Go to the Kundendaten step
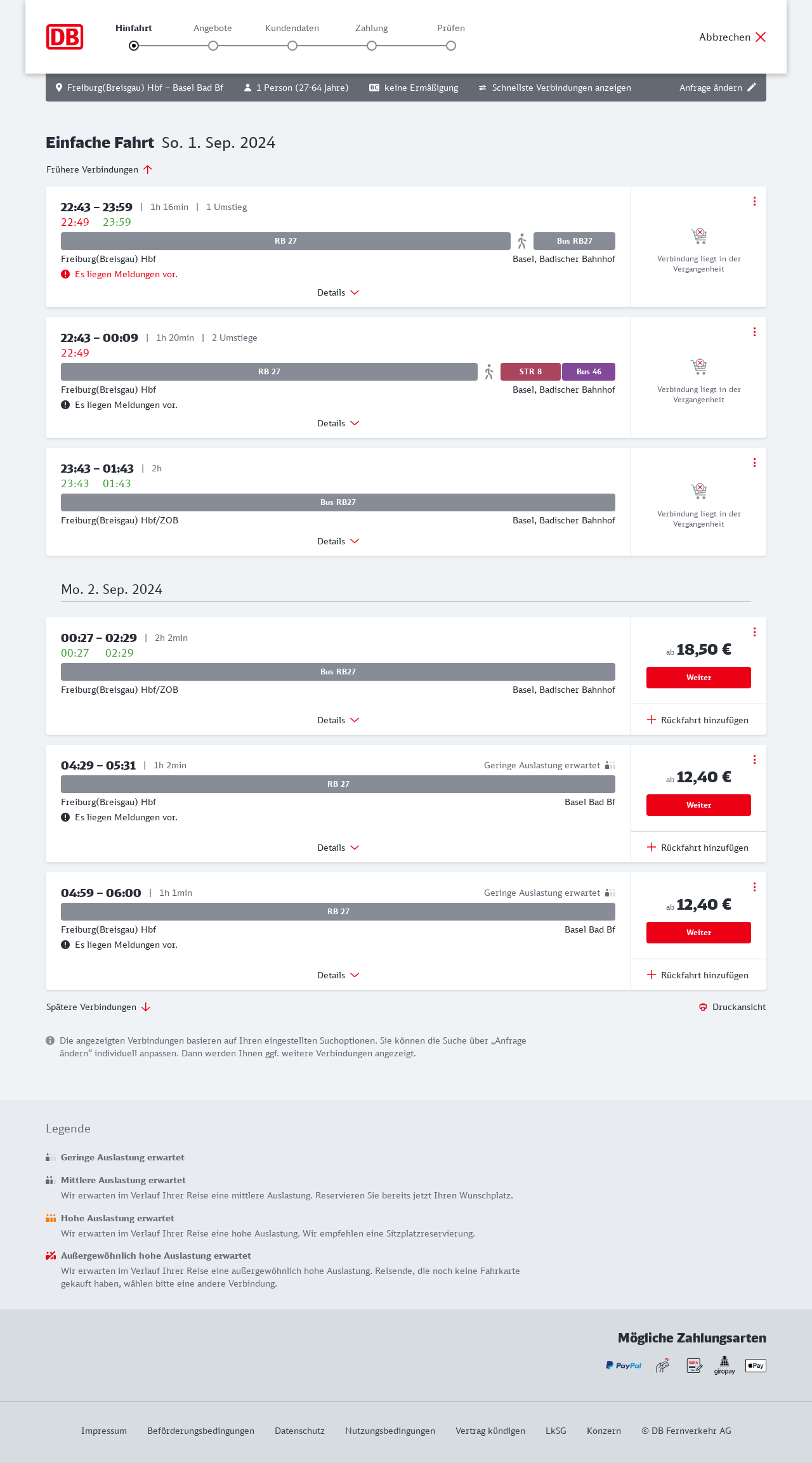812x1463 pixels. (292, 45)
